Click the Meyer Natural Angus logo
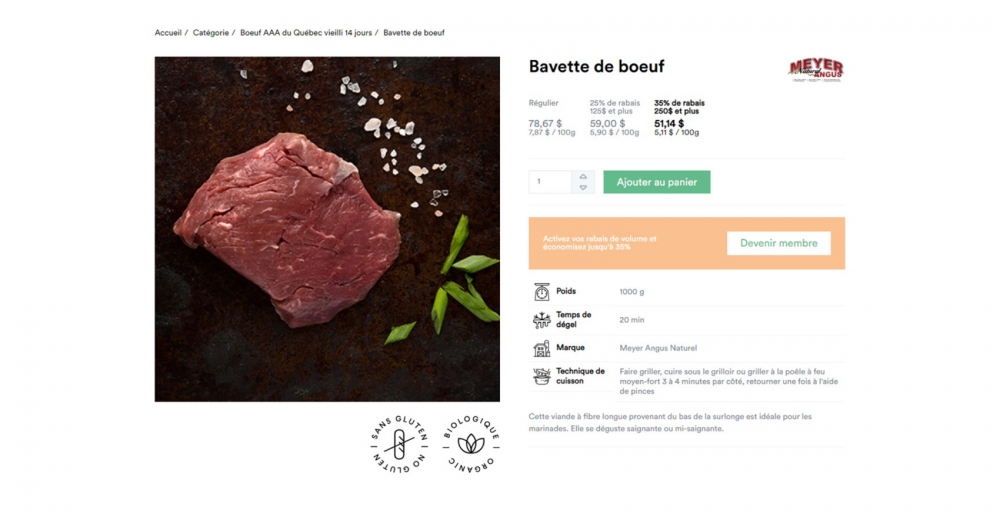Screen dimensions: 1000x520 816,70
